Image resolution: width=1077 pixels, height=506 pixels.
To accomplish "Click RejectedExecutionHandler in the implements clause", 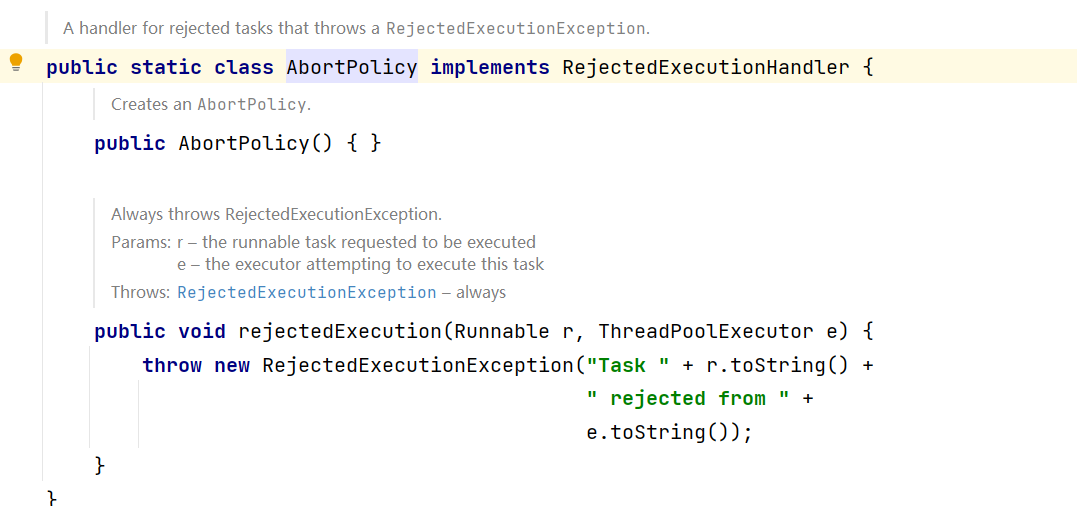I will tap(706, 67).
